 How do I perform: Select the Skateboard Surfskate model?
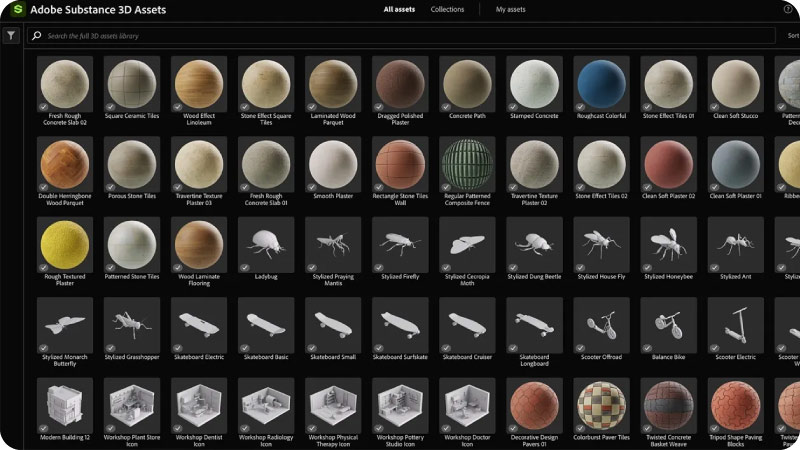coord(400,325)
